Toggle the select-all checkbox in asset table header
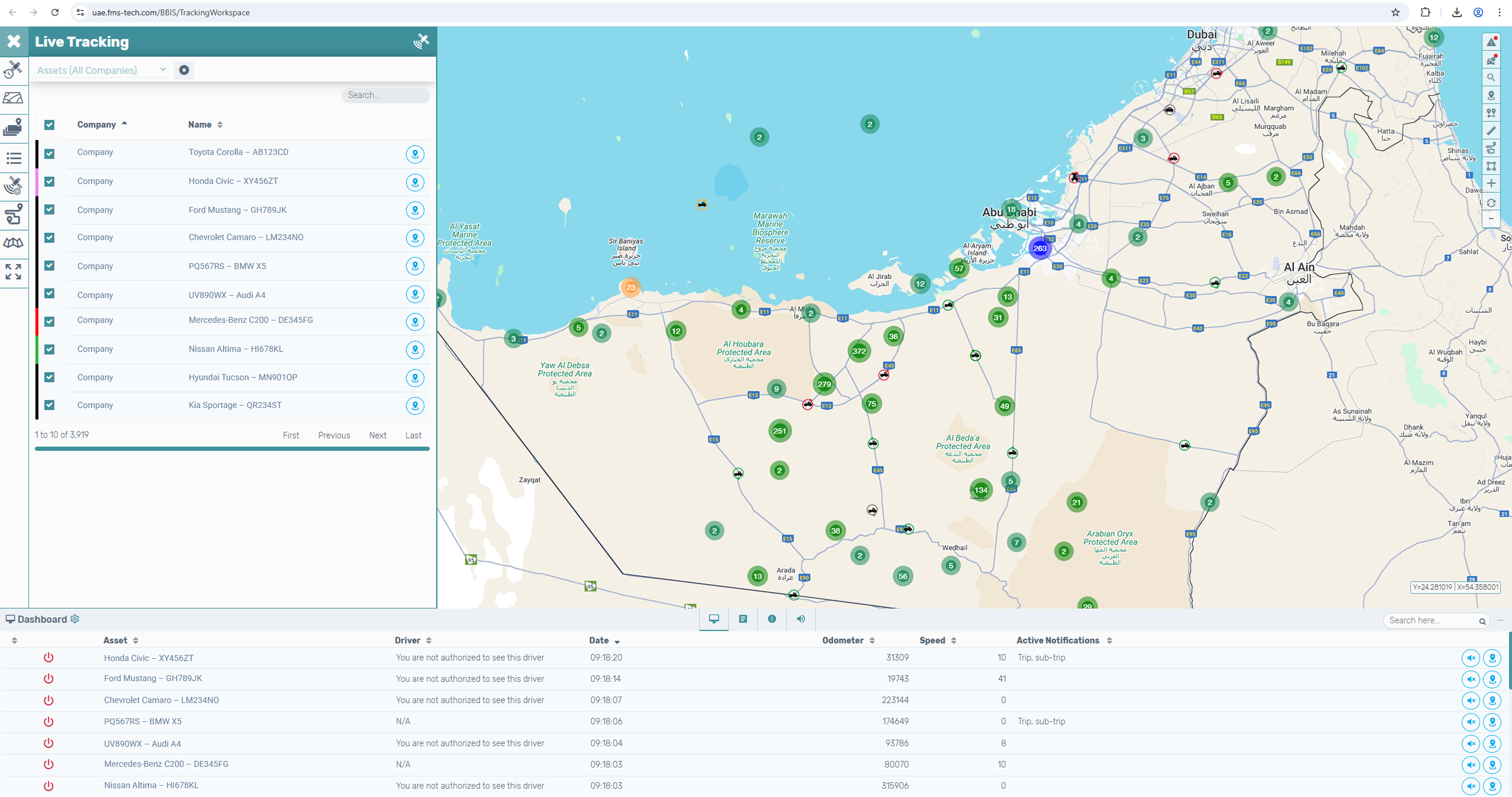 coord(50,125)
